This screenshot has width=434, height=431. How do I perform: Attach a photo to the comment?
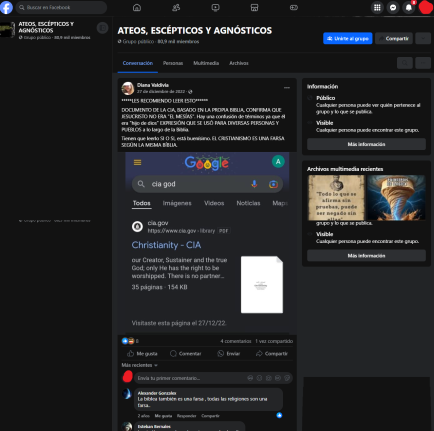pyautogui.click(x=269, y=378)
